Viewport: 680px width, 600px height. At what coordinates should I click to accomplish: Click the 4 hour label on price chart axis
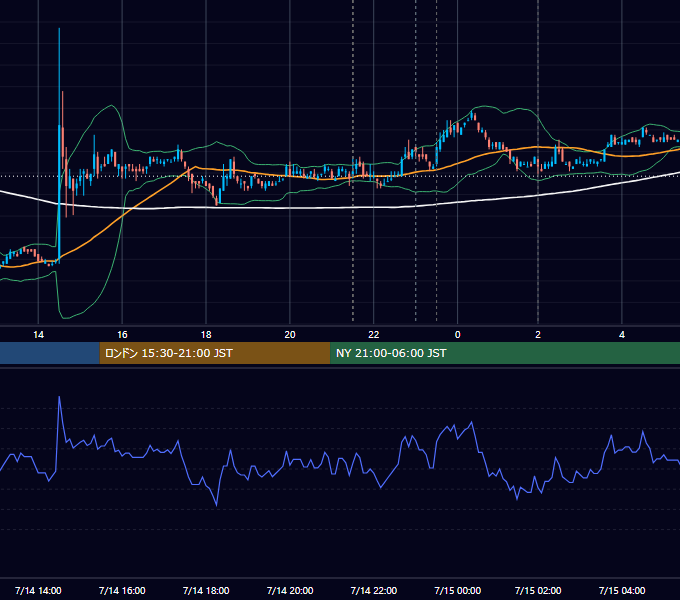pos(622,335)
